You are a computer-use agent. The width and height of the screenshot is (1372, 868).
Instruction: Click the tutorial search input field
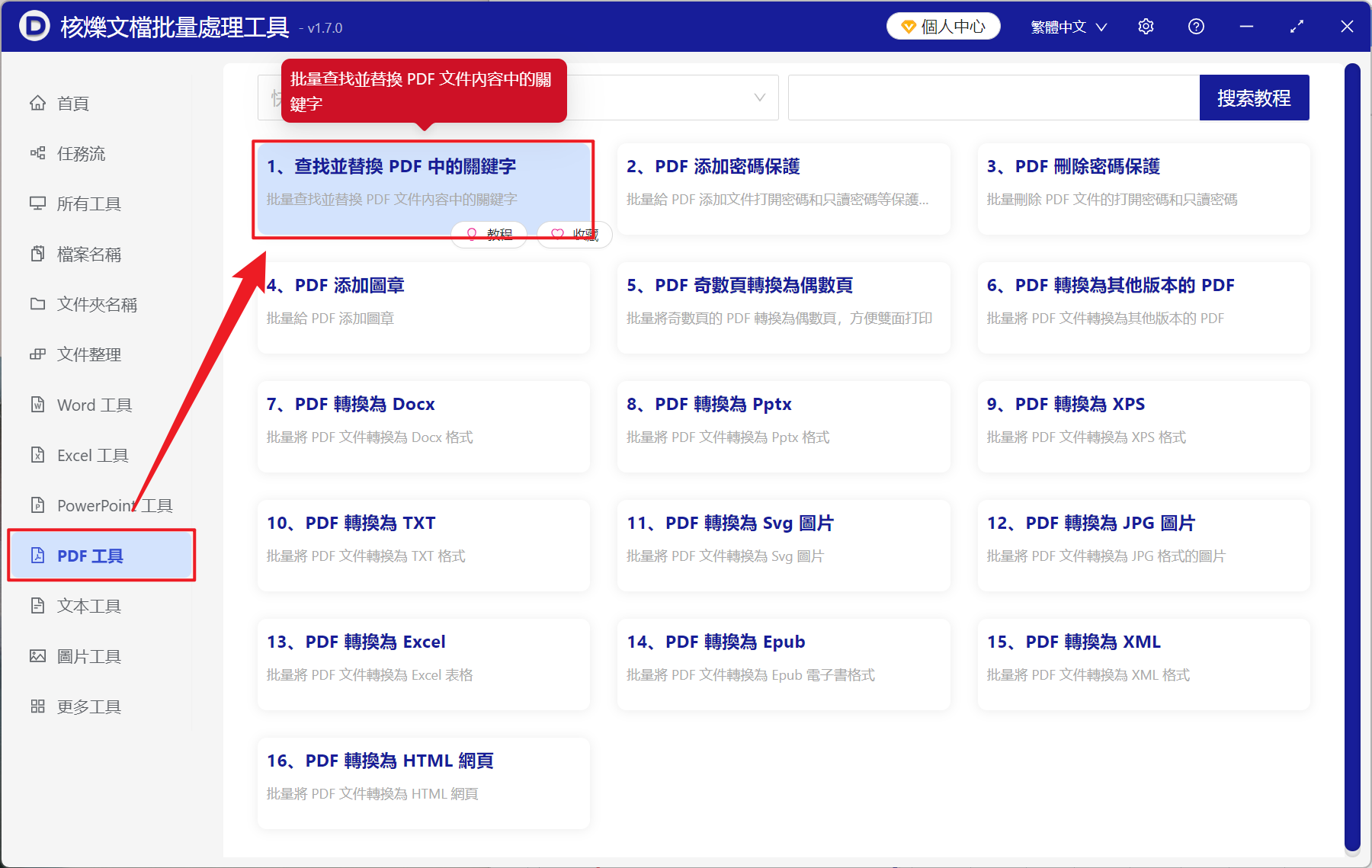click(x=991, y=98)
